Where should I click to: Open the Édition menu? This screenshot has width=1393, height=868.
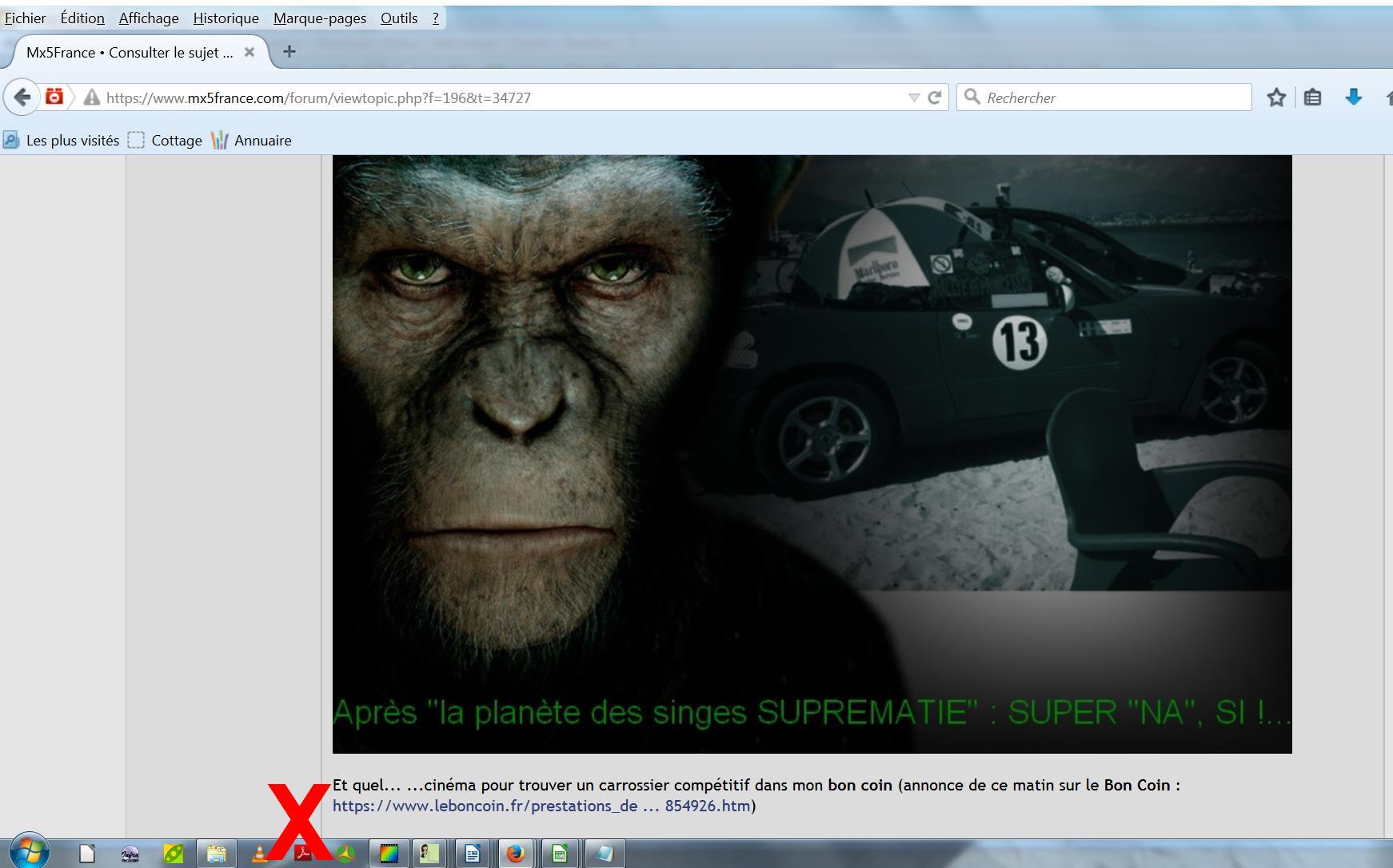pos(82,18)
